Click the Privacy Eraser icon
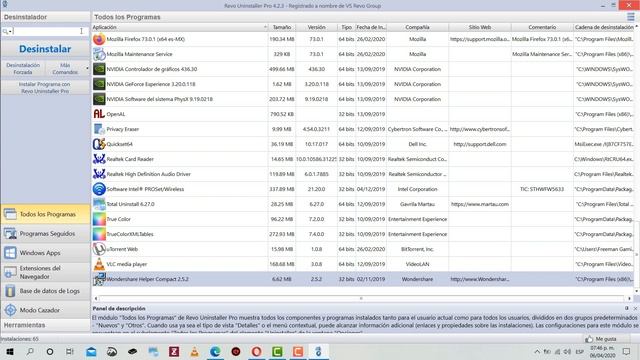Screen dimensions: 640x360 click(x=99, y=129)
